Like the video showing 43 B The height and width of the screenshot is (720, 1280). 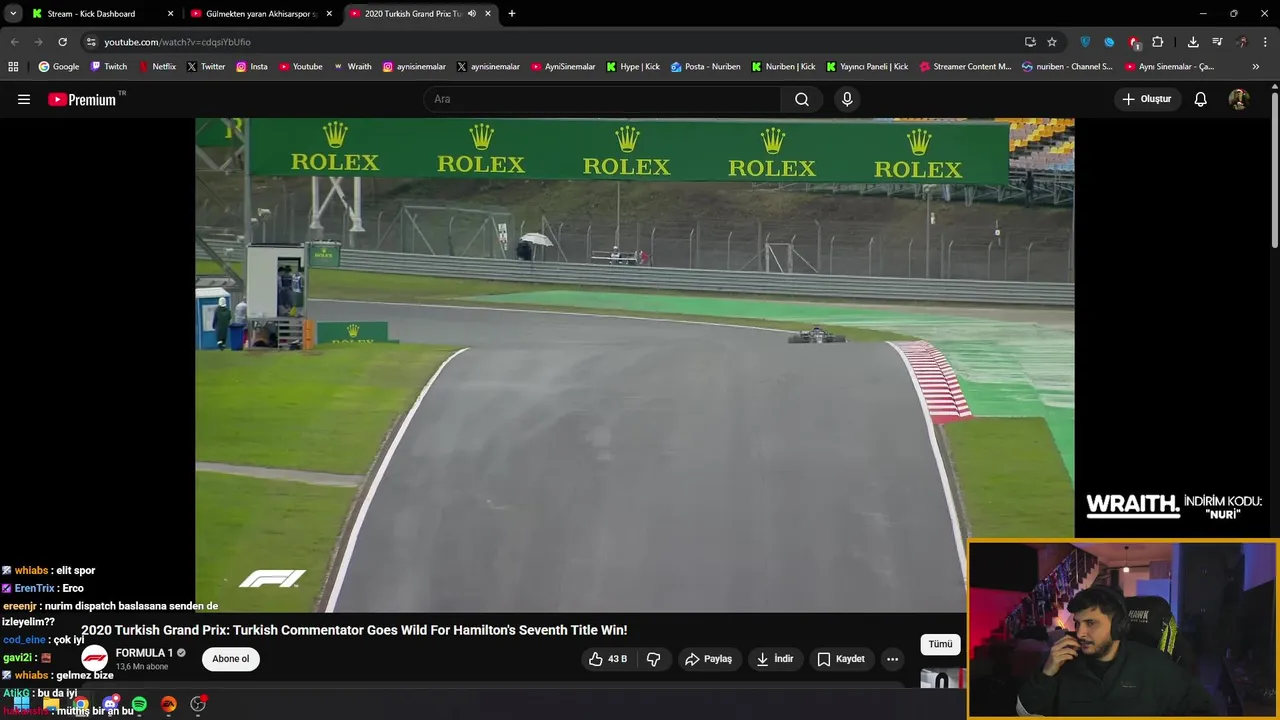point(609,659)
